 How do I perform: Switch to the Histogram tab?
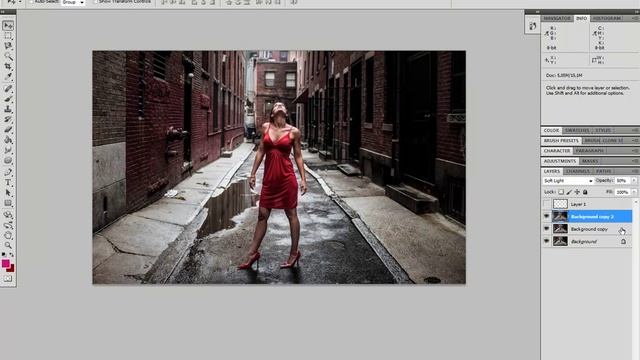(607, 18)
